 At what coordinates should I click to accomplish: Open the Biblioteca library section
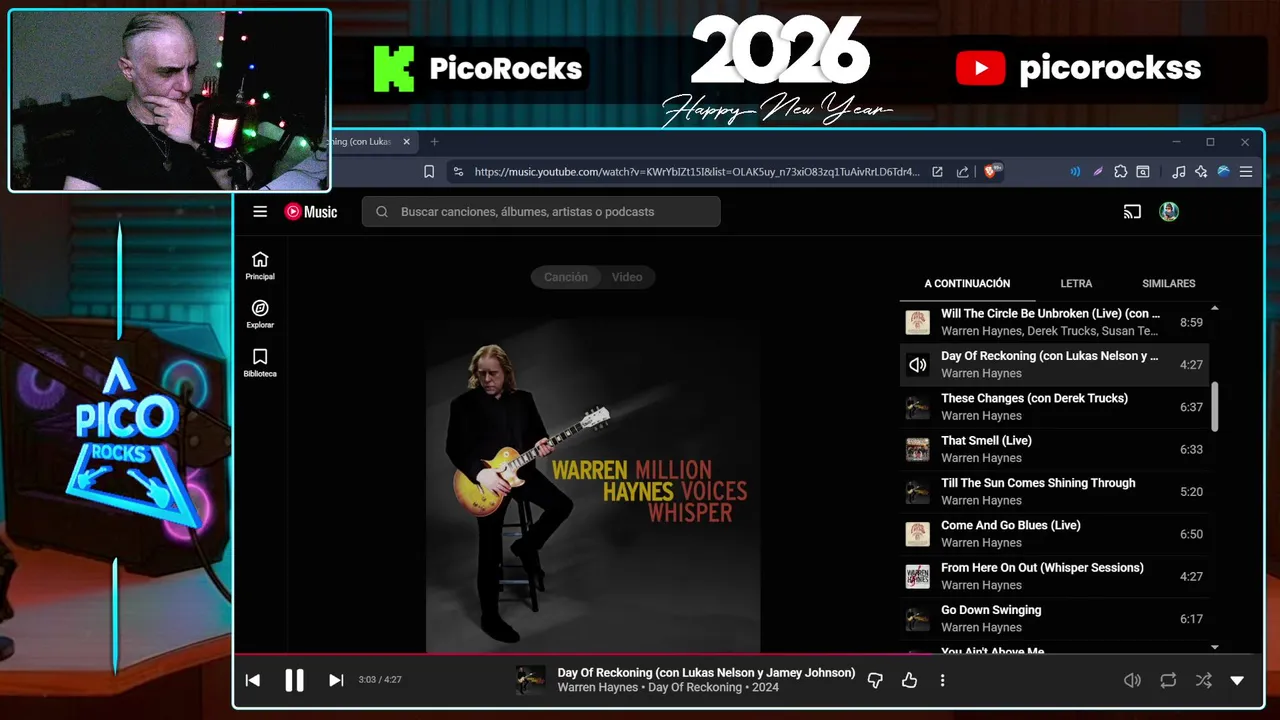click(260, 363)
